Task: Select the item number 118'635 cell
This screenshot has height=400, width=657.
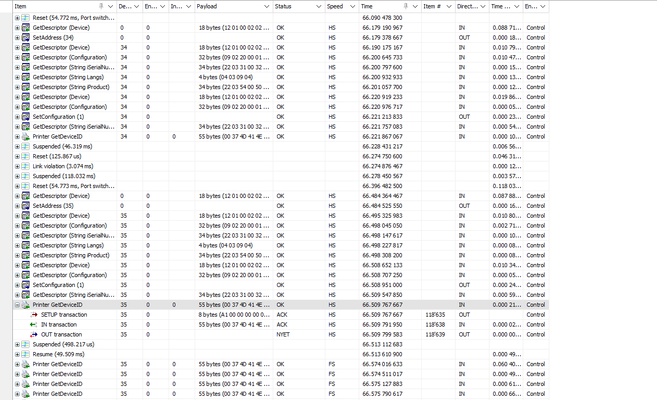Action: pos(435,315)
